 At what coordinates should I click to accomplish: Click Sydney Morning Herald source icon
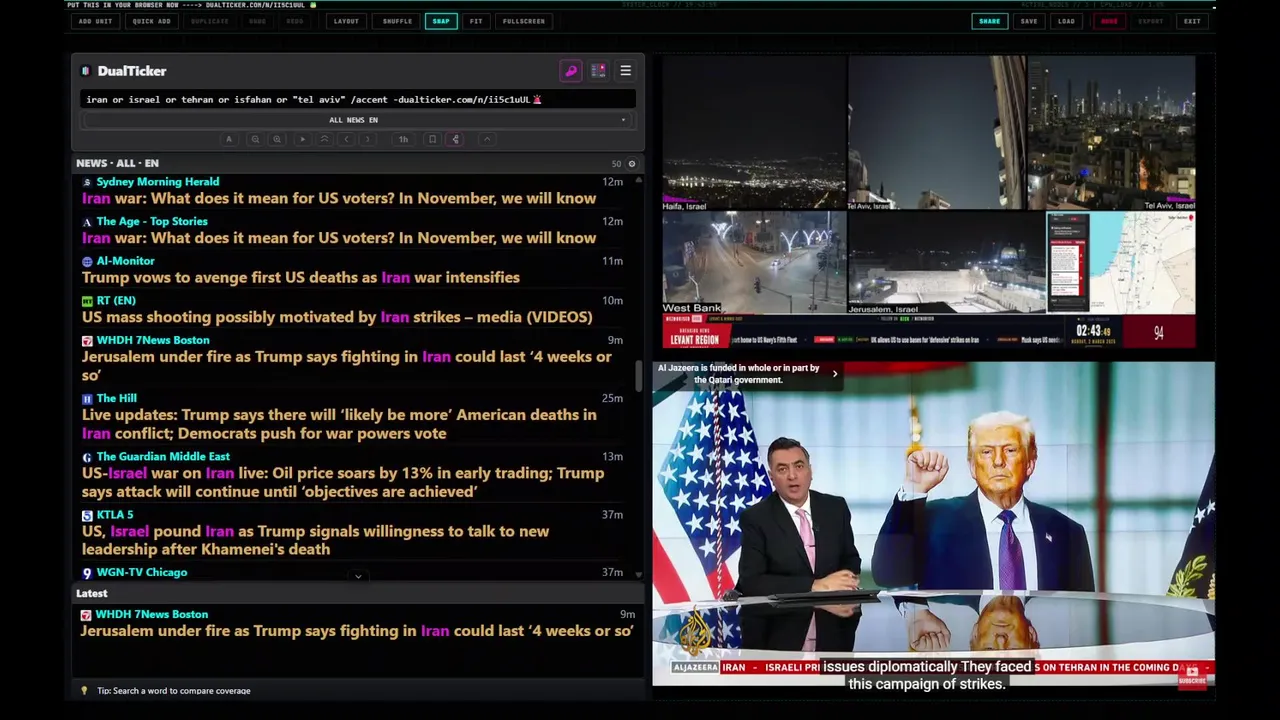coord(87,182)
